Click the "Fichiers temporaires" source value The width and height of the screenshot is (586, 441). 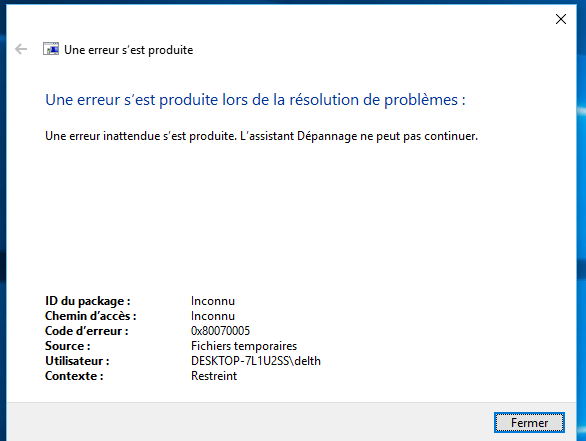click(x=244, y=346)
